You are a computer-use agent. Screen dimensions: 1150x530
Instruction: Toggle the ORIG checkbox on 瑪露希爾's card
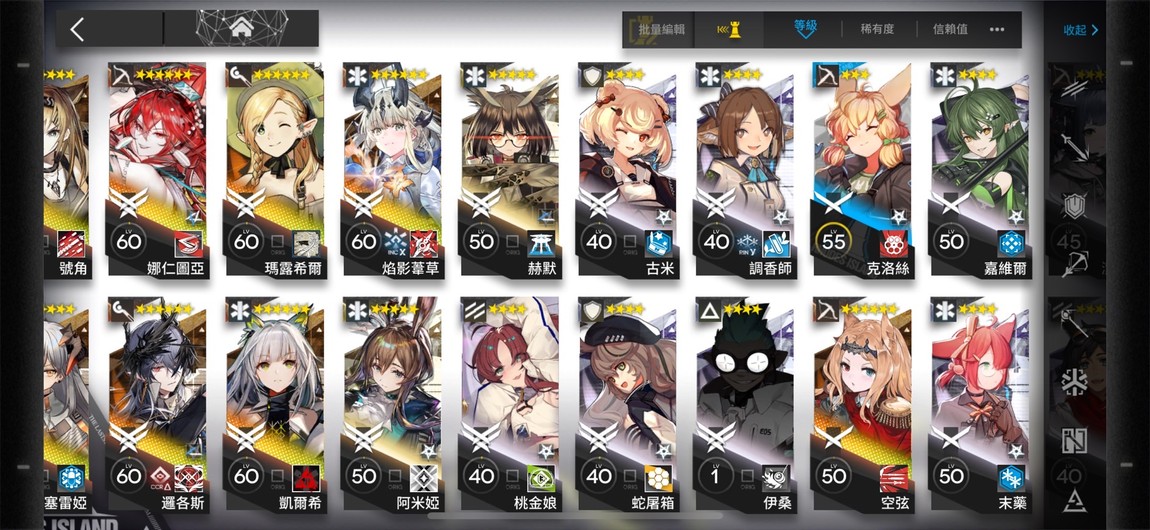[277, 241]
